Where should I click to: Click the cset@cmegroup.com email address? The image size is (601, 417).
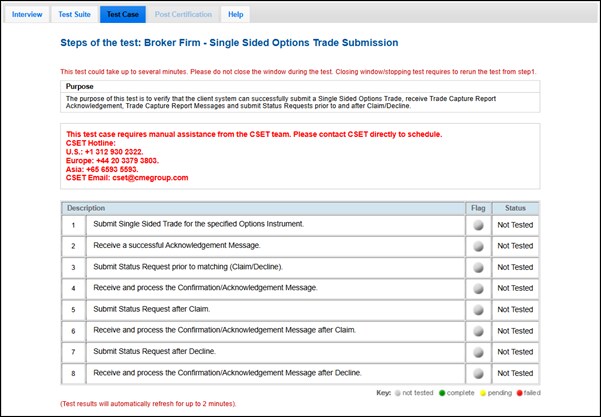[x=150, y=178]
